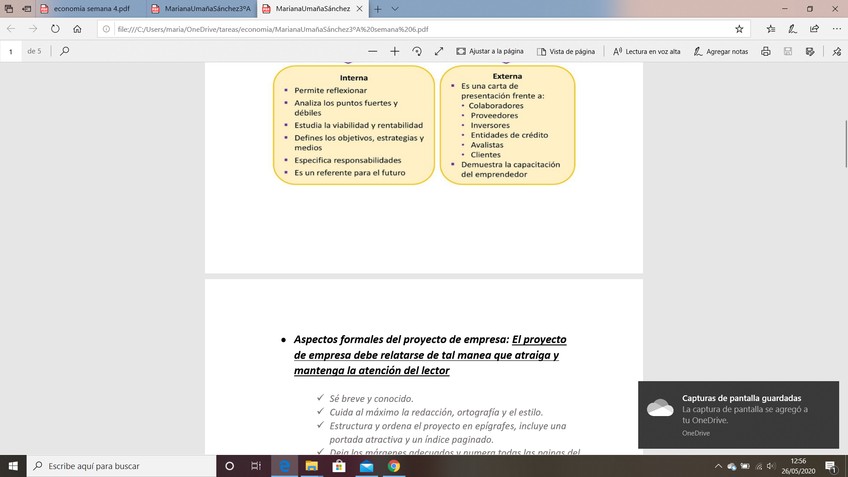Set these tabs aside icon
Screen dimensions: 848x477
coord(26,9)
